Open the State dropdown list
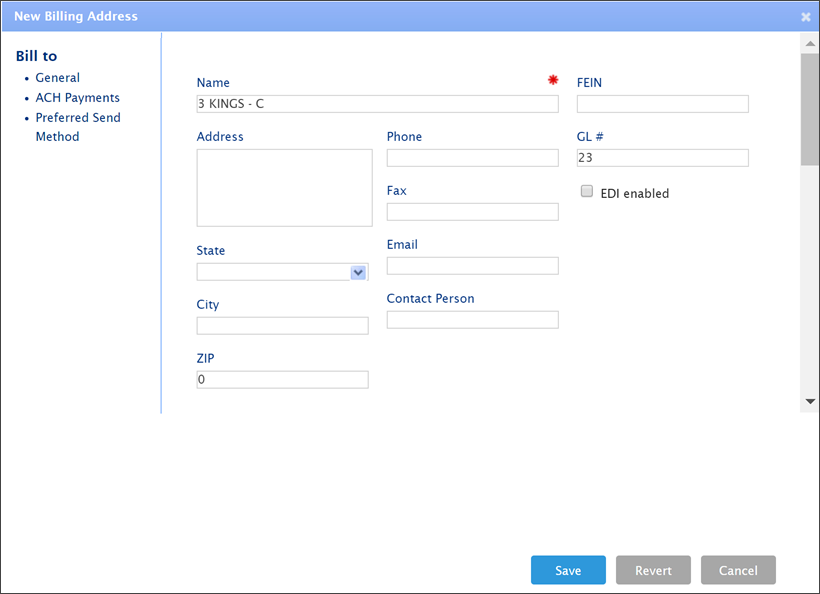This screenshot has width=820, height=594. point(358,272)
